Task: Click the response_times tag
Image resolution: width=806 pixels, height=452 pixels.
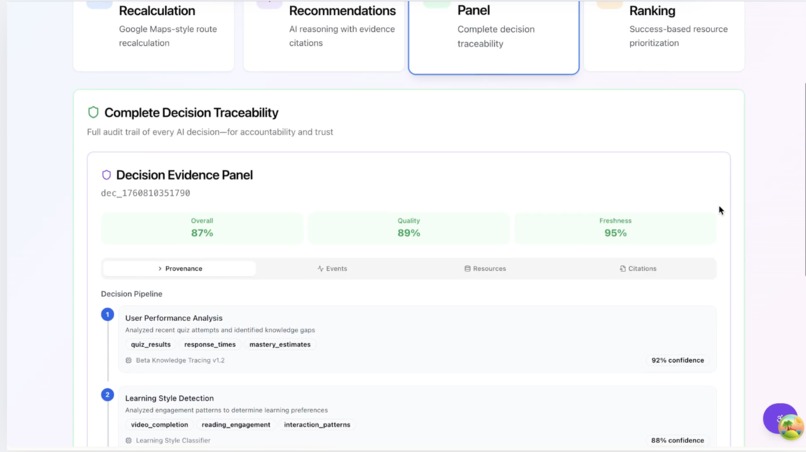Action: coord(210,345)
